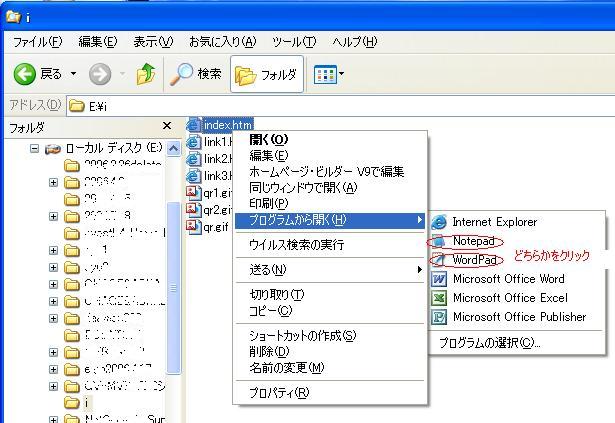Open the ファイル(F) menu
615x423 pixels.
pyautogui.click(x=38, y=42)
